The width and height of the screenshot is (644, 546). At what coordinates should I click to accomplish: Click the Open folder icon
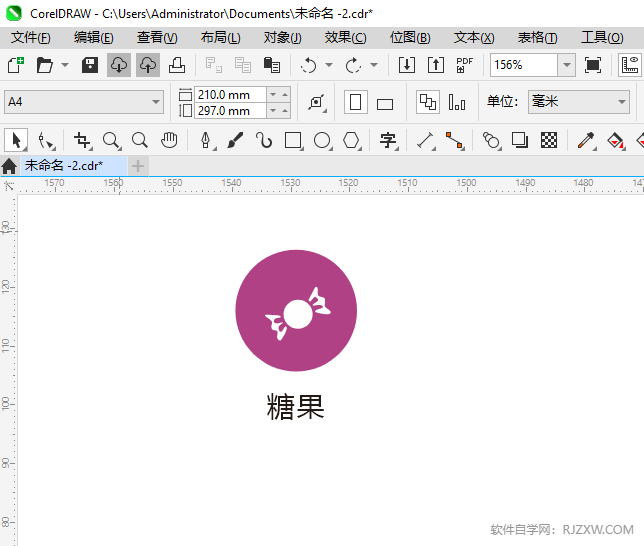44,65
